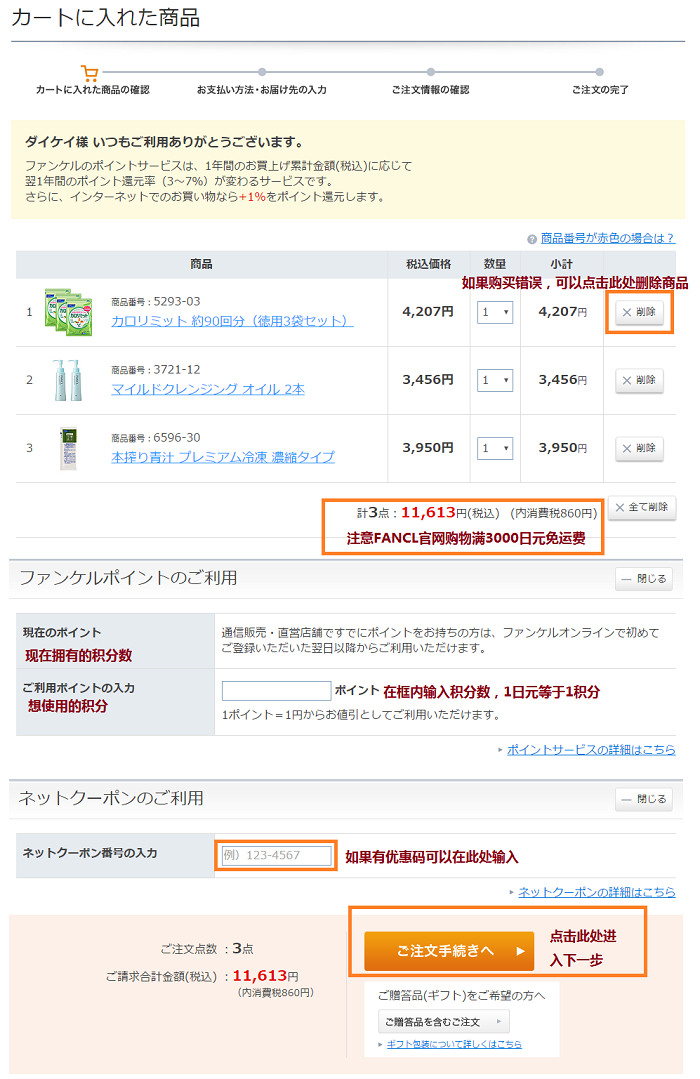Click the マイルドクレンジング オイル bottle thumbnail
700x1079 pixels.
tap(67, 380)
